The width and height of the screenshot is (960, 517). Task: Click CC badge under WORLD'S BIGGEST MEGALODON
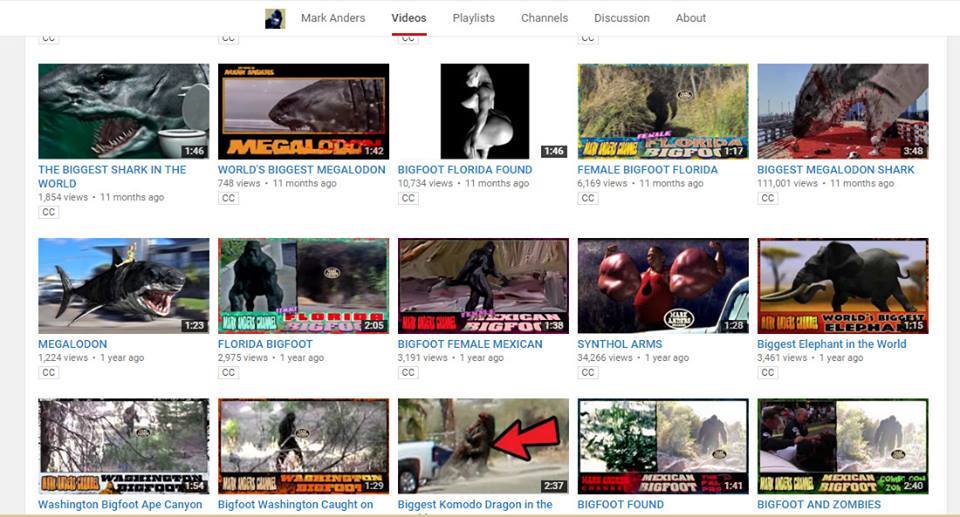(x=228, y=198)
